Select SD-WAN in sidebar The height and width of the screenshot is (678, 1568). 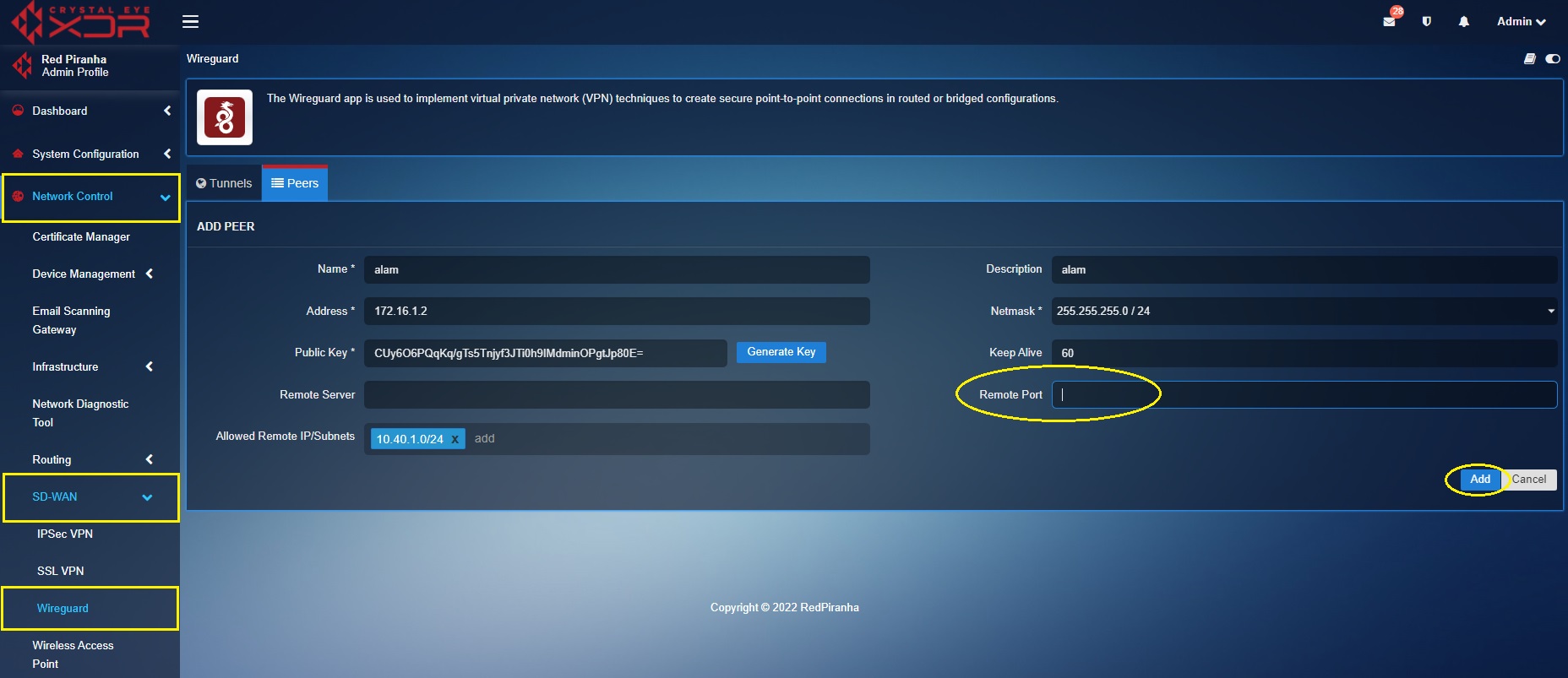point(55,496)
